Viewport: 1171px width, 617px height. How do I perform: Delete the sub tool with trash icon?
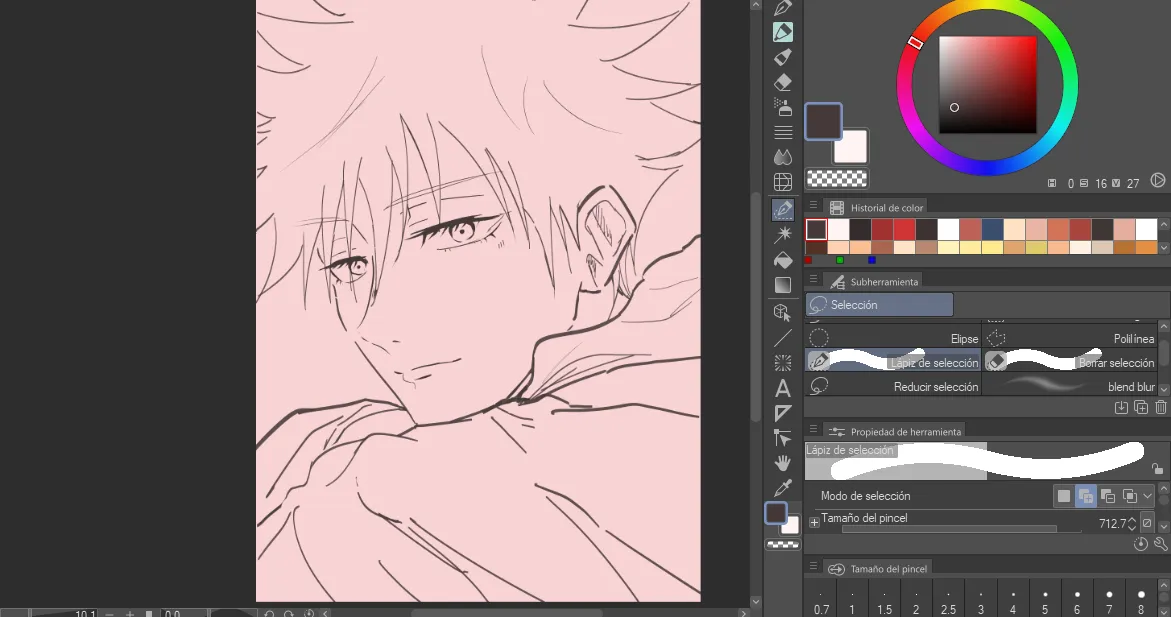(x=1161, y=407)
